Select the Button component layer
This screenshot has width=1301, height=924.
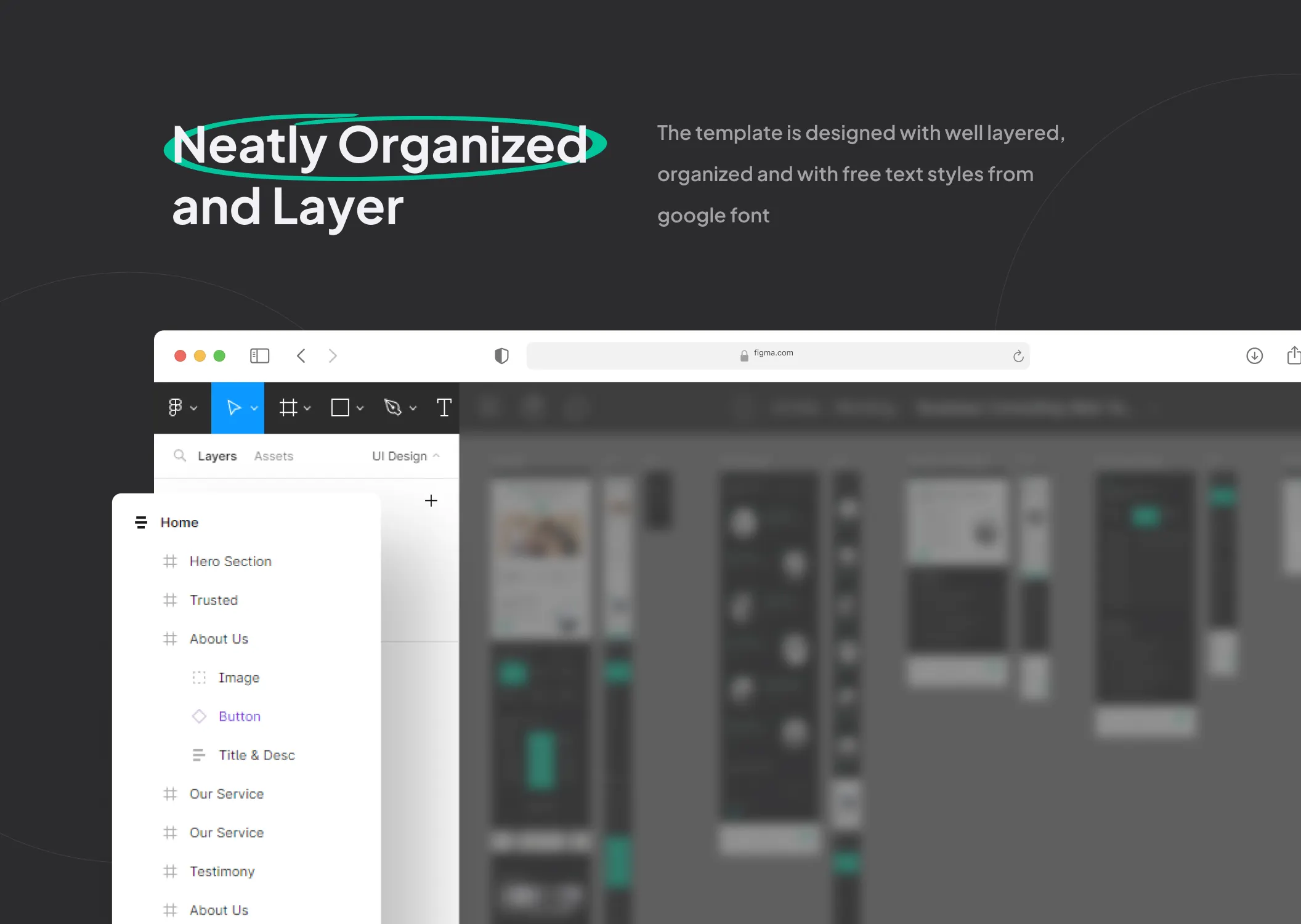pyautogui.click(x=240, y=716)
